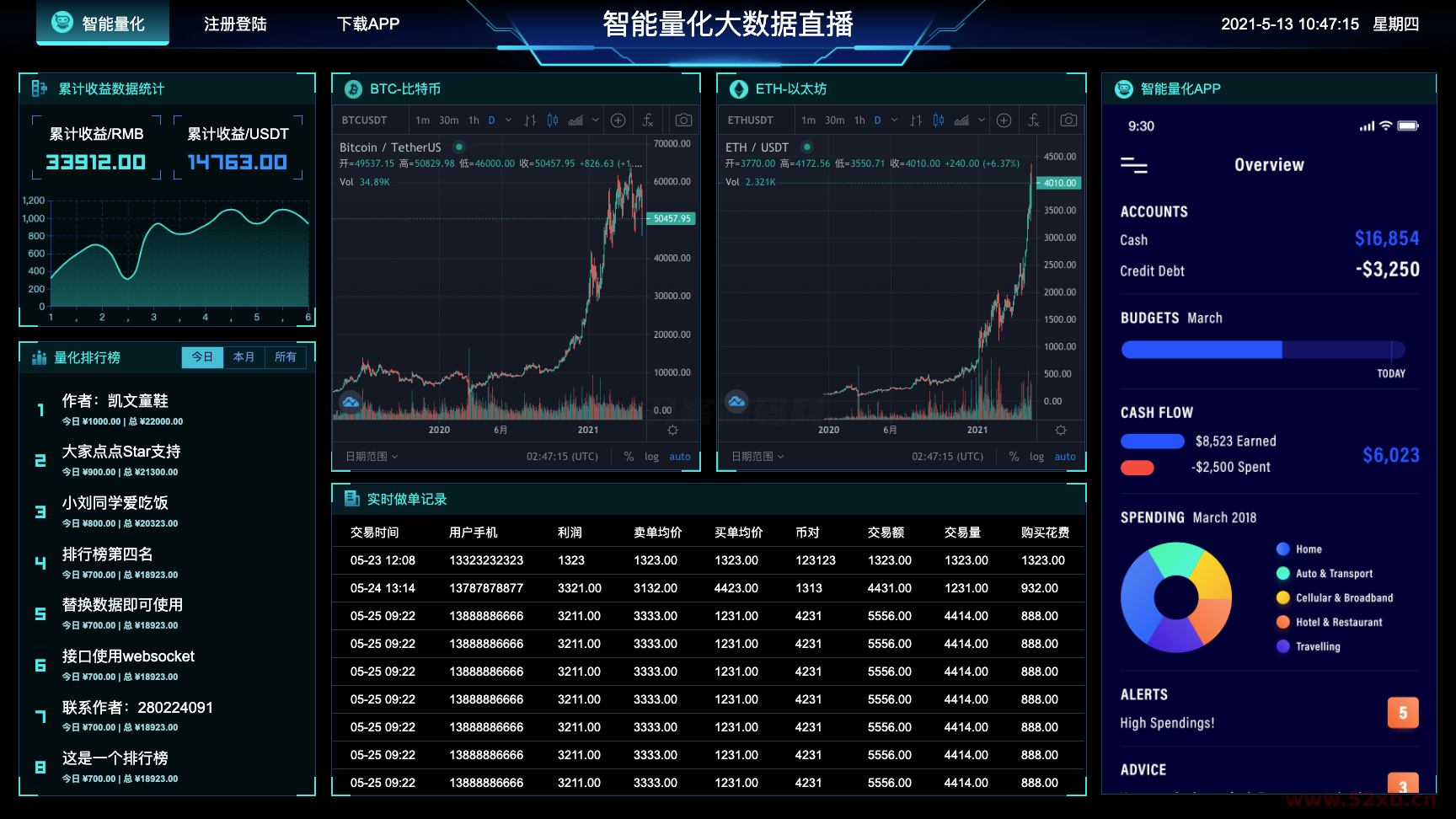Click the 下载APP link
1456x819 pixels.
369,24
